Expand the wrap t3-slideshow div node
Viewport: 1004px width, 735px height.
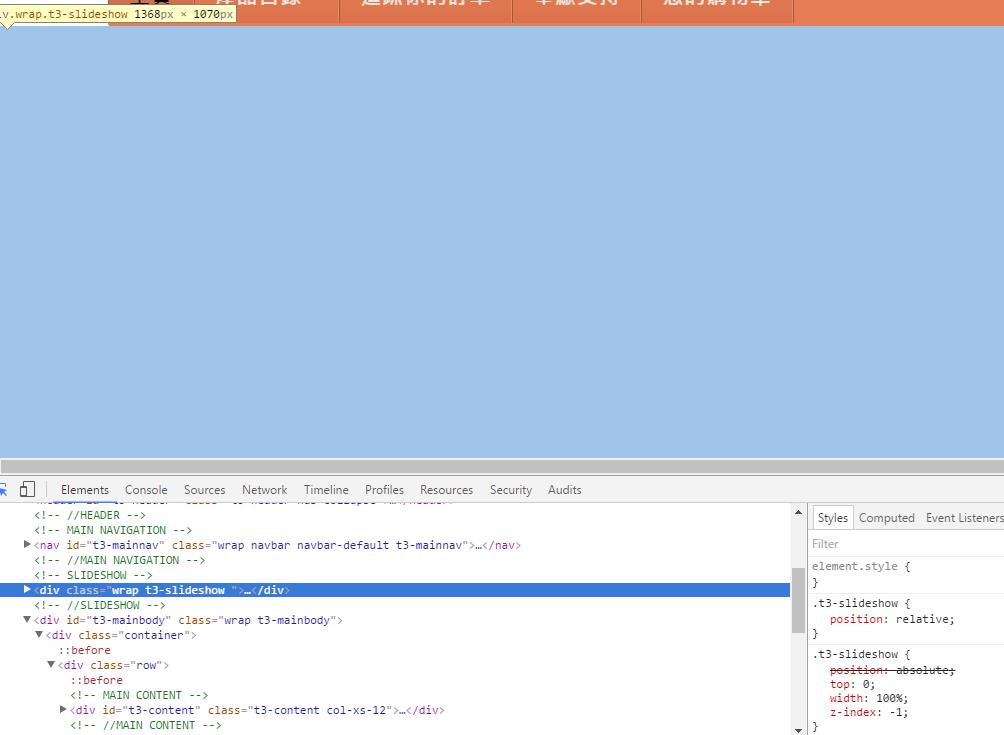(x=27, y=590)
